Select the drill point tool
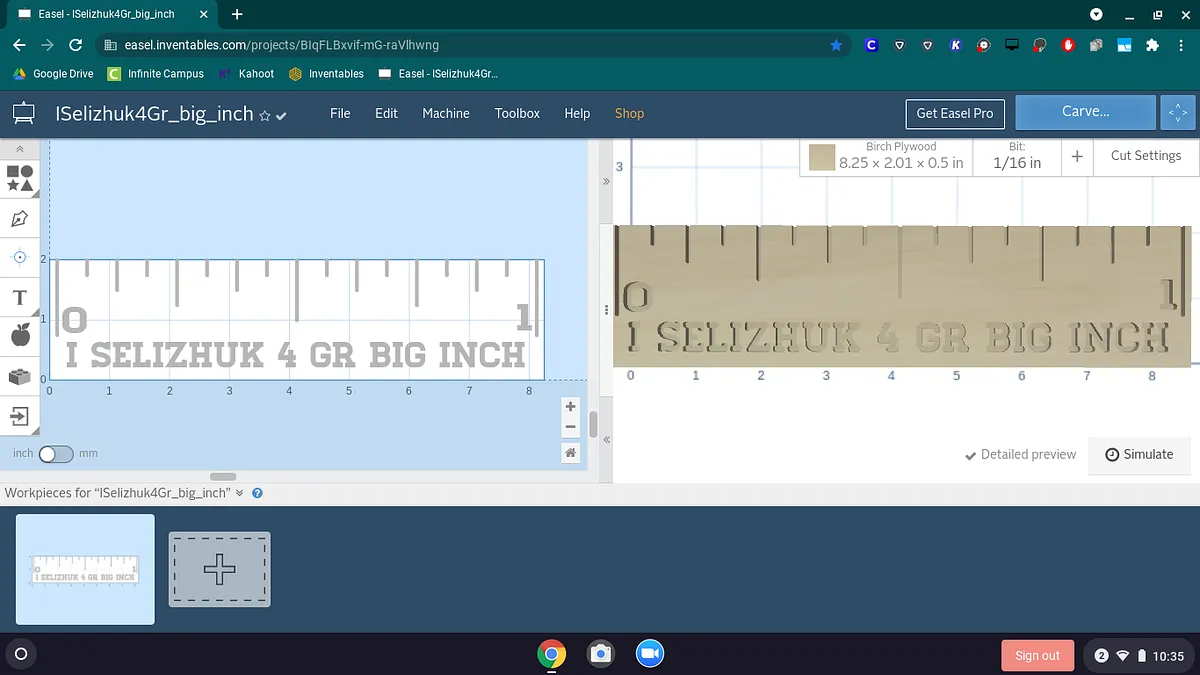Viewport: 1200px width, 675px height. [x=19, y=257]
